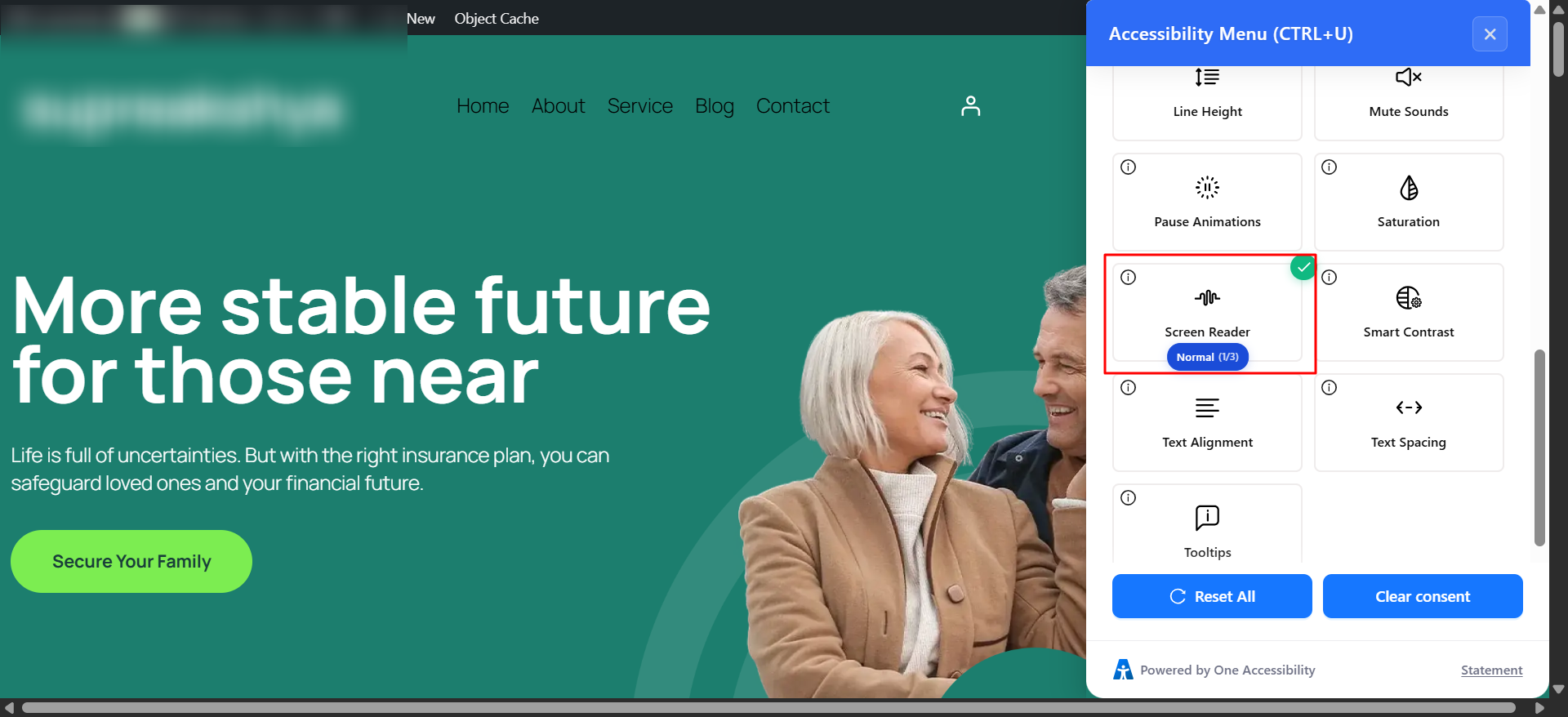Open Object Cache in admin bar
Screen dimensions: 1568x717
tap(497, 18)
